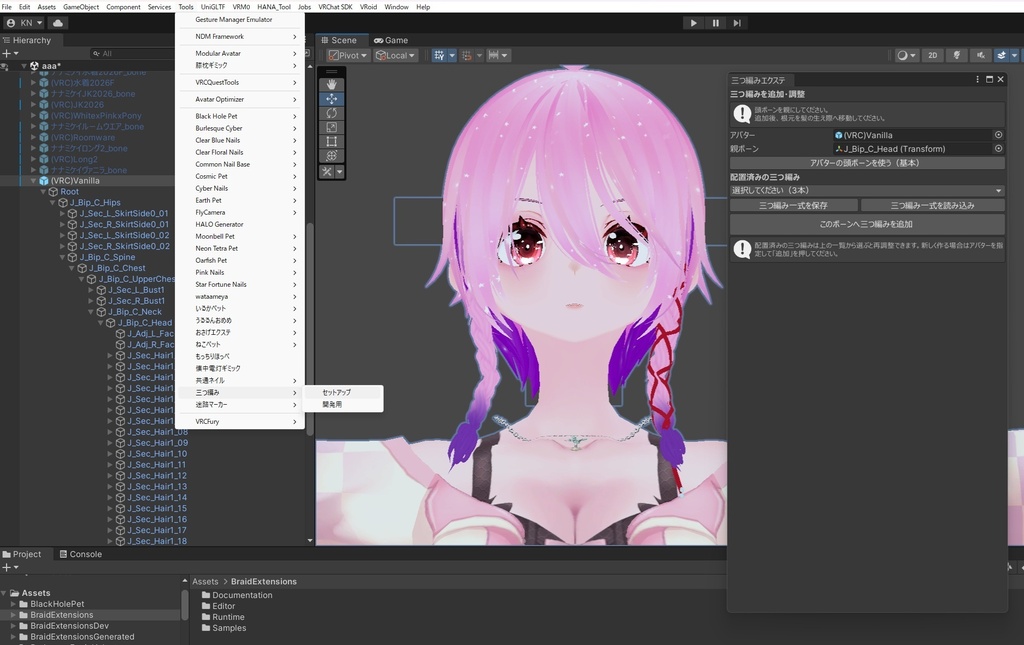Open the Pivot handle position dropdown
This screenshot has height=645, width=1024.
pyautogui.click(x=347, y=55)
